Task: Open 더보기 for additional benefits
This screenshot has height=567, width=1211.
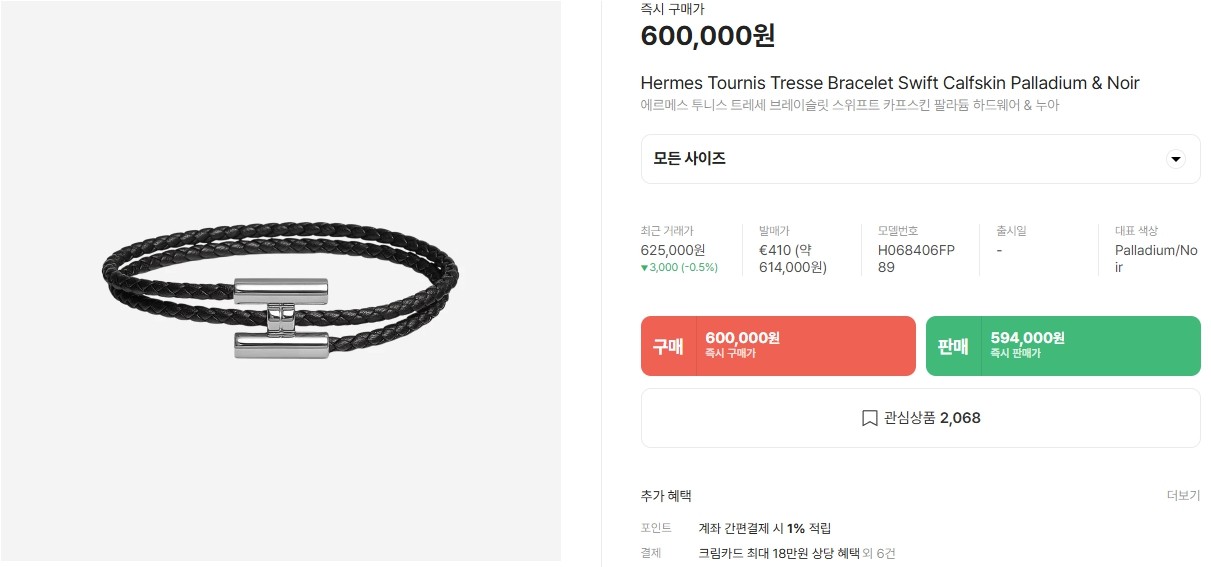Action: point(1183,496)
